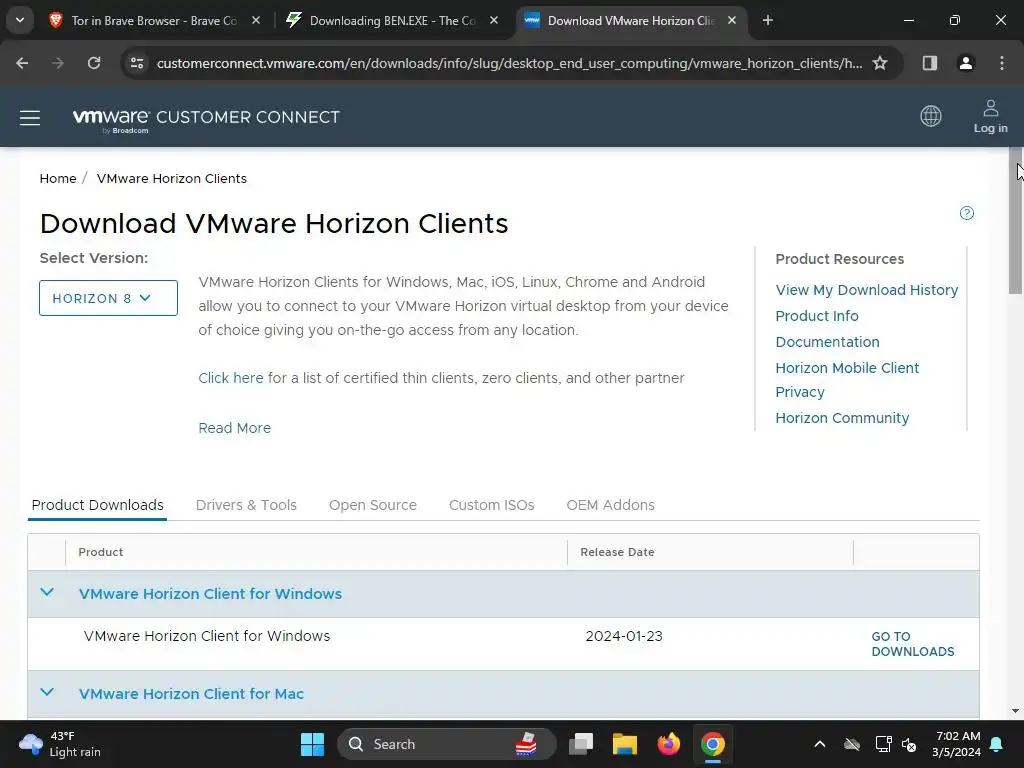Switch to Open Source tab
This screenshot has width=1024, height=768.
[x=373, y=505]
